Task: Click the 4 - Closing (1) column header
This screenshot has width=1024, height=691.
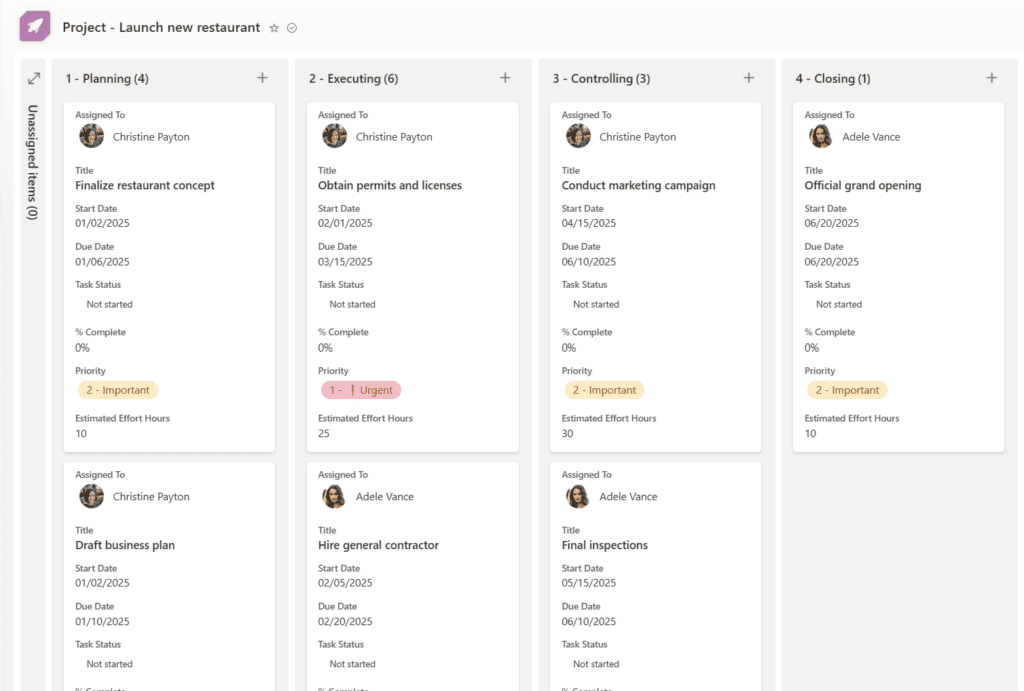Action: click(x=833, y=78)
